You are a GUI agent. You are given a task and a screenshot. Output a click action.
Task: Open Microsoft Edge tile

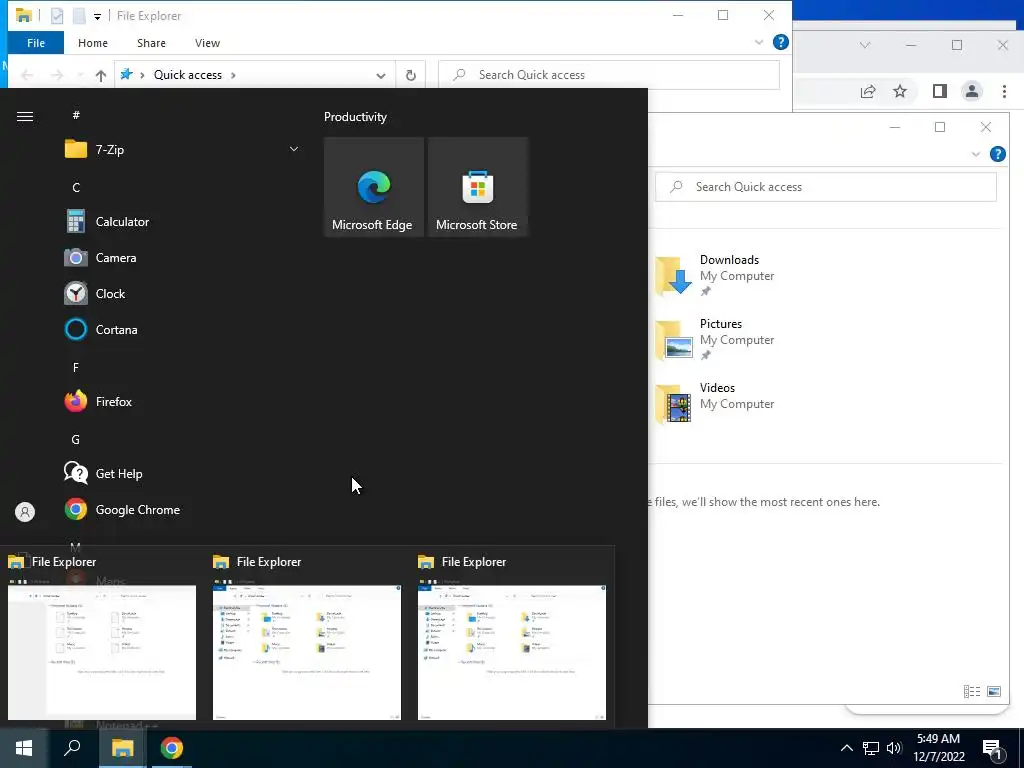tap(374, 187)
